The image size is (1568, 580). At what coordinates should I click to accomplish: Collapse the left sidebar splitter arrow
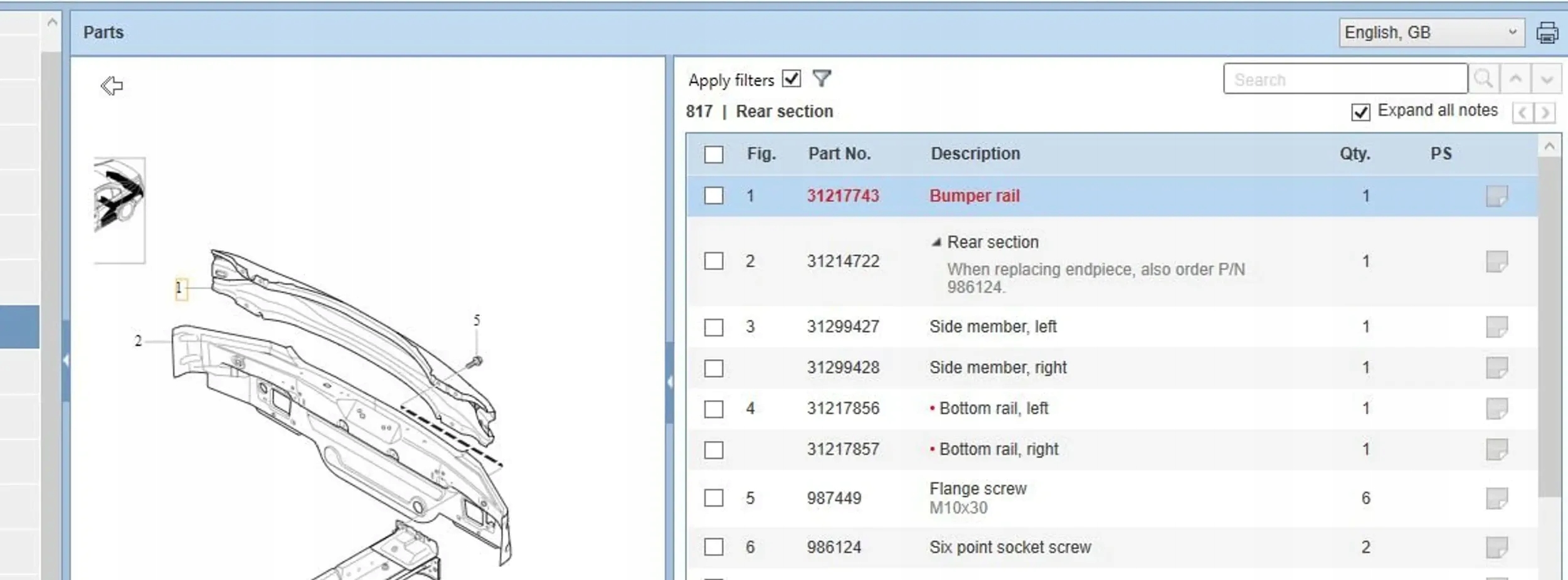coord(66,361)
